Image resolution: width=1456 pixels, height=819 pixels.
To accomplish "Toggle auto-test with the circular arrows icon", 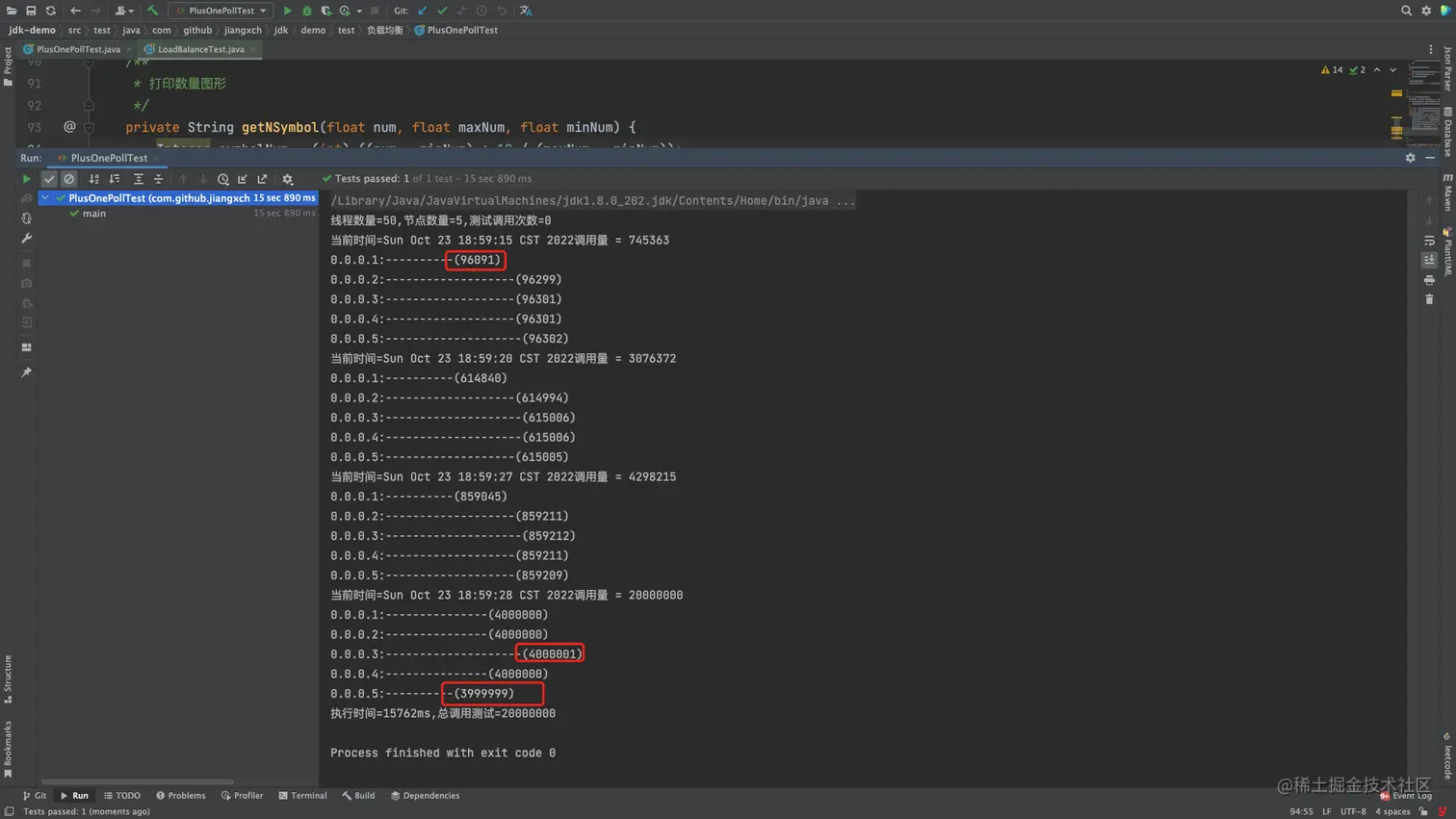I will 26,218.
